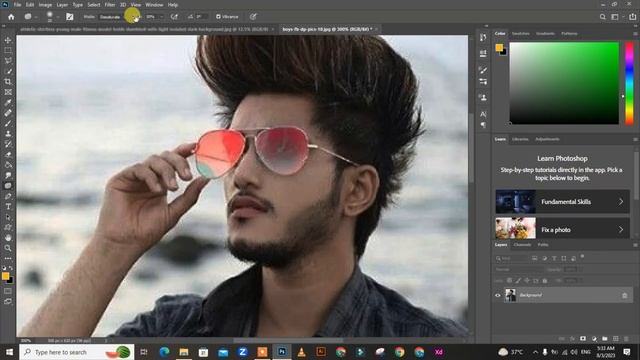Open the collapsed Clone Source panel icon
640x360 pixels.
(x=483, y=98)
